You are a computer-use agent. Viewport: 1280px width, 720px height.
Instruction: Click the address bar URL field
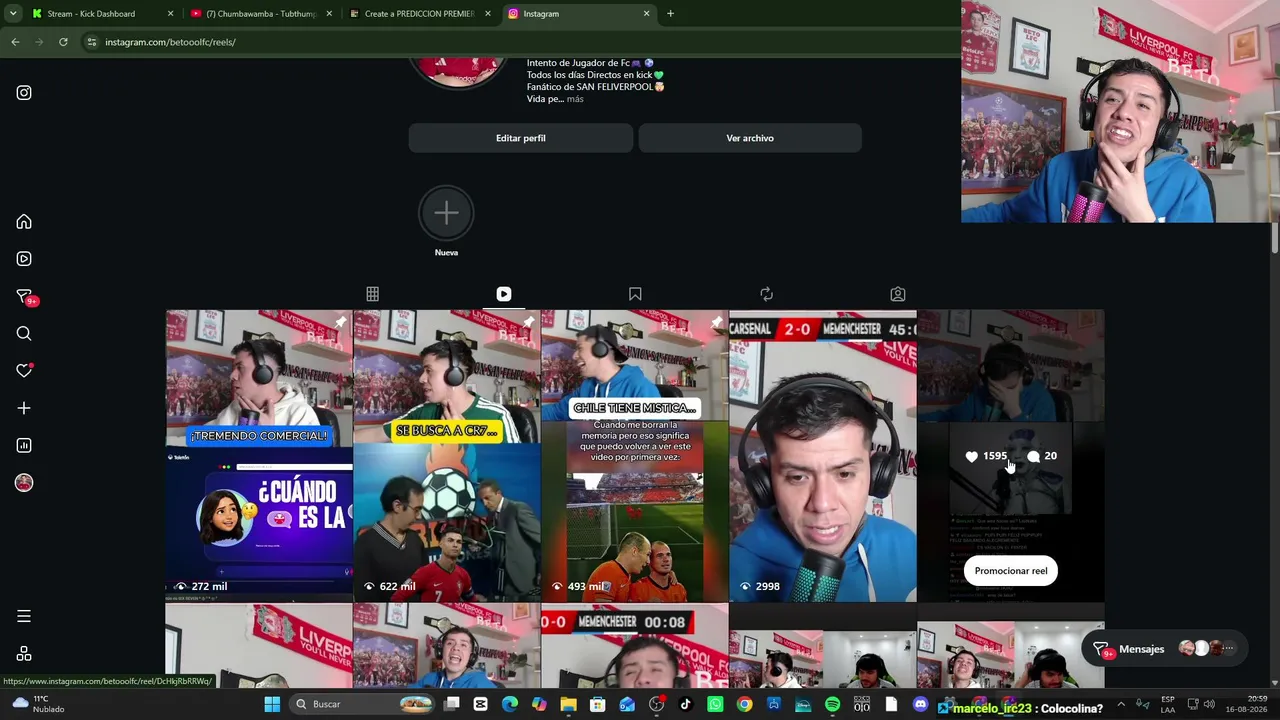point(520,42)
